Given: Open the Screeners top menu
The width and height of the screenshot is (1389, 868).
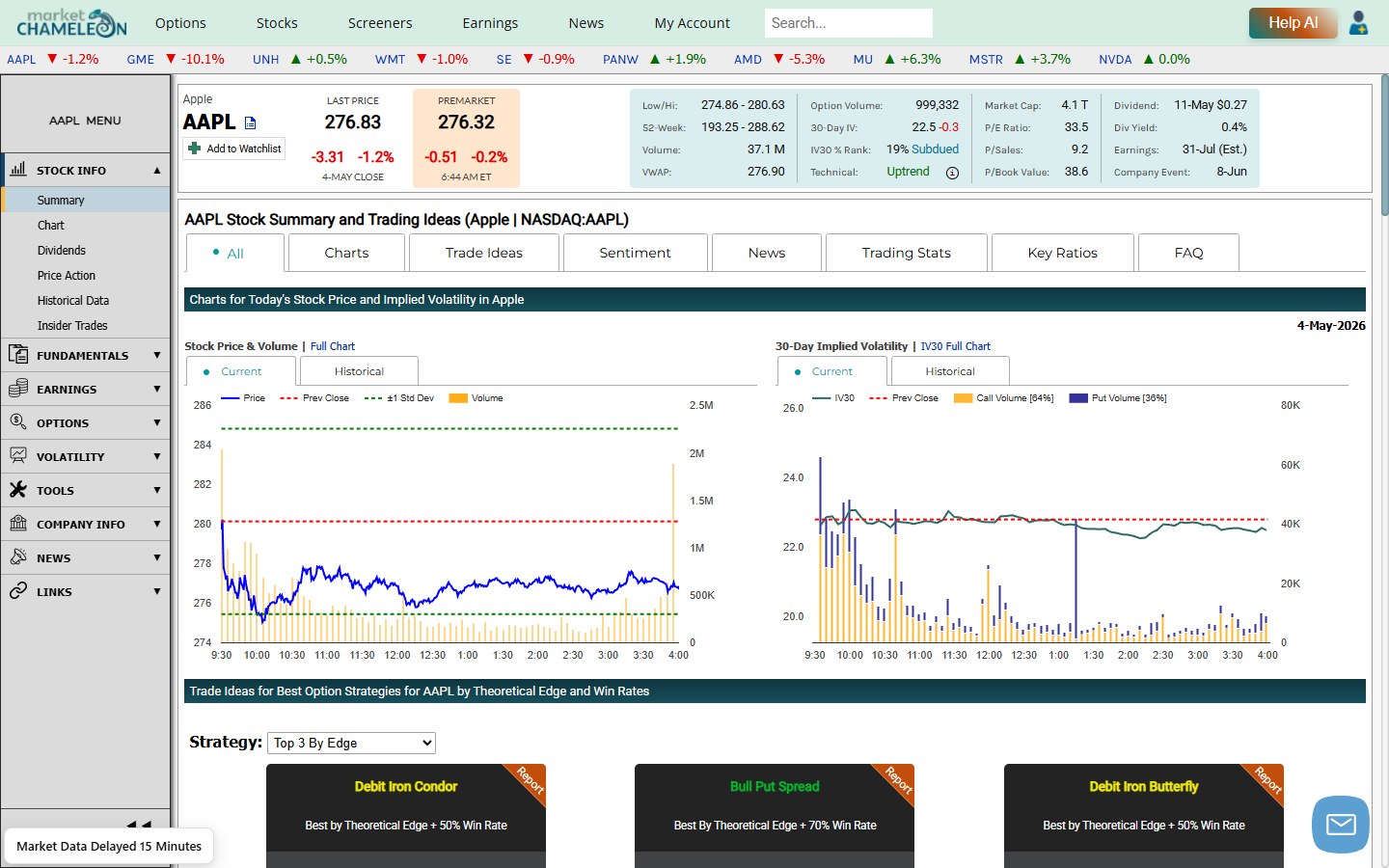Looking at the screenshot, I should [380, 23].
